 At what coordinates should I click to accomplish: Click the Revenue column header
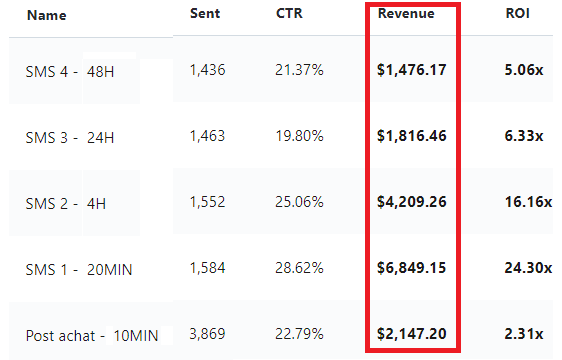406,14
